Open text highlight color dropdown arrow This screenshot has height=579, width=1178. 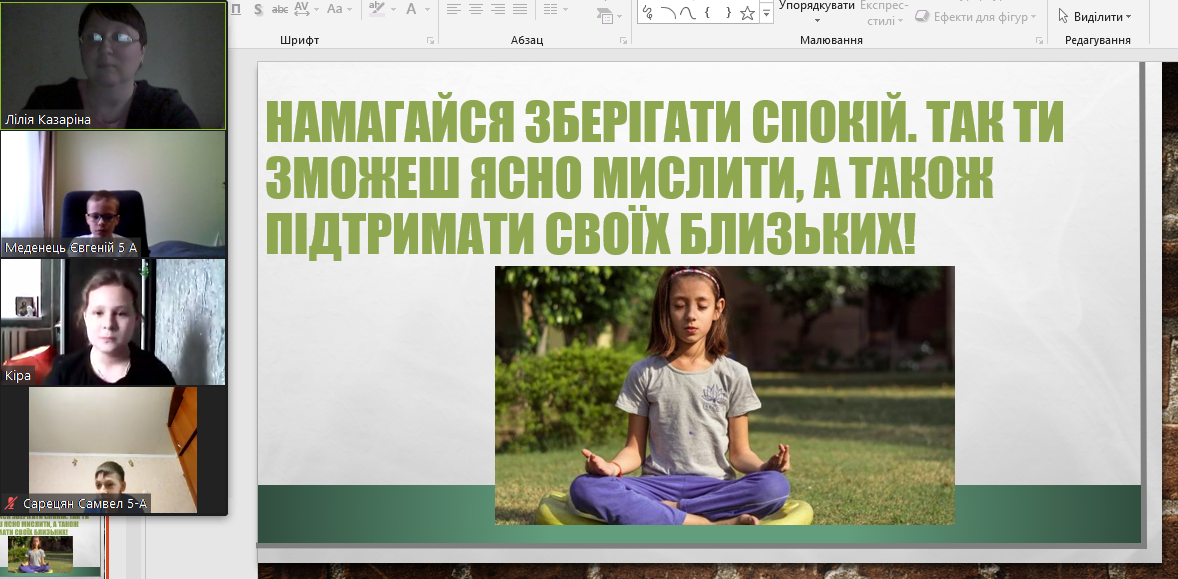(392, 9)
